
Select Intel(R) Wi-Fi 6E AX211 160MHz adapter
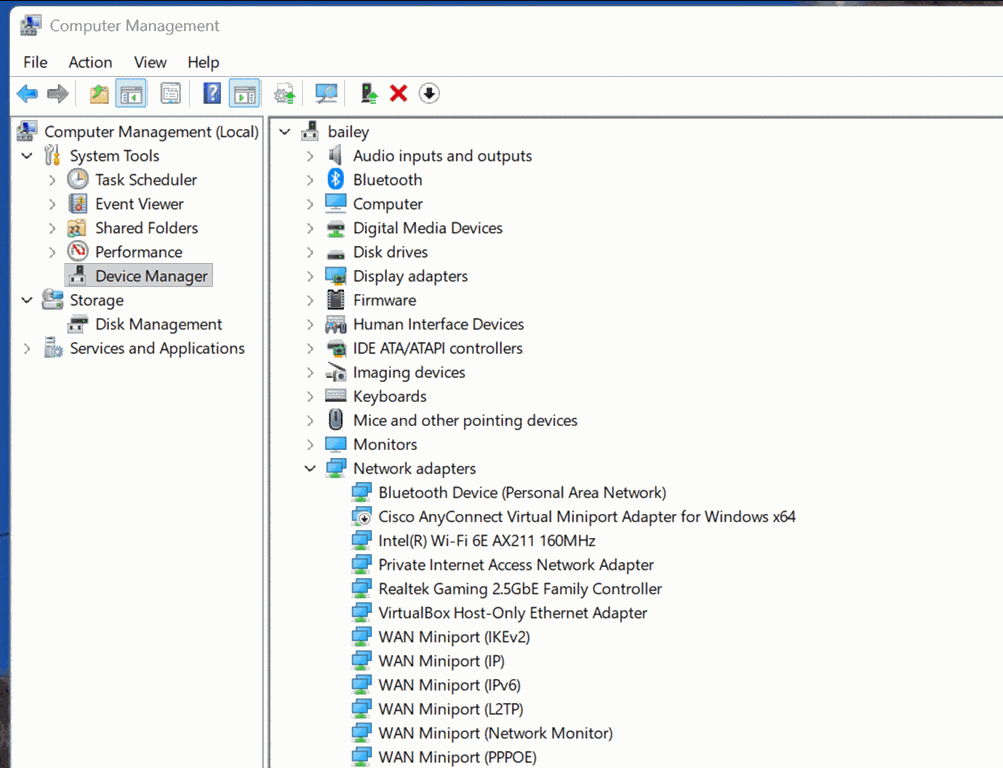(487, 540)
